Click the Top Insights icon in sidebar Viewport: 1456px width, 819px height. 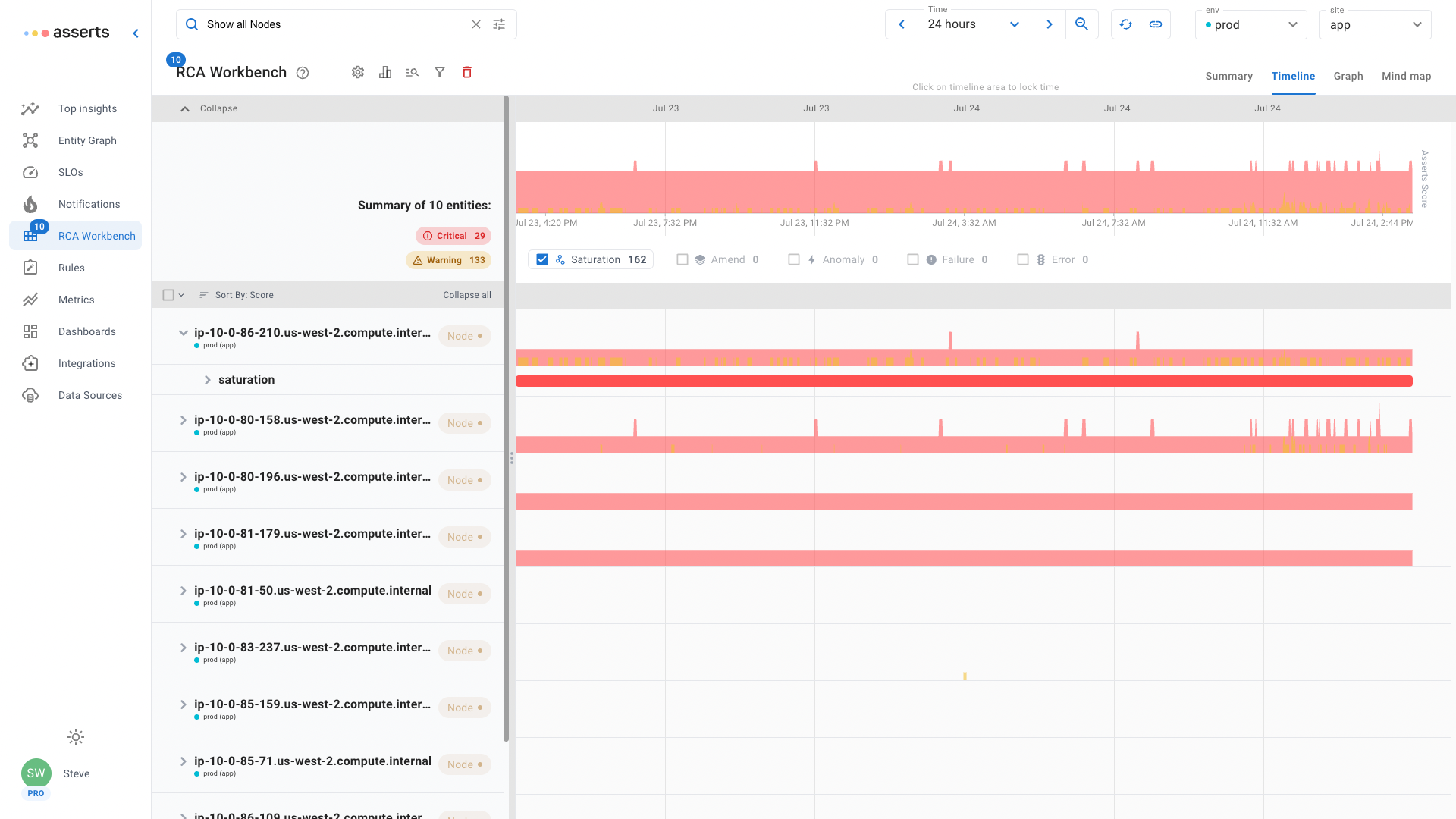pyautogui.click(x=31, y=108)
